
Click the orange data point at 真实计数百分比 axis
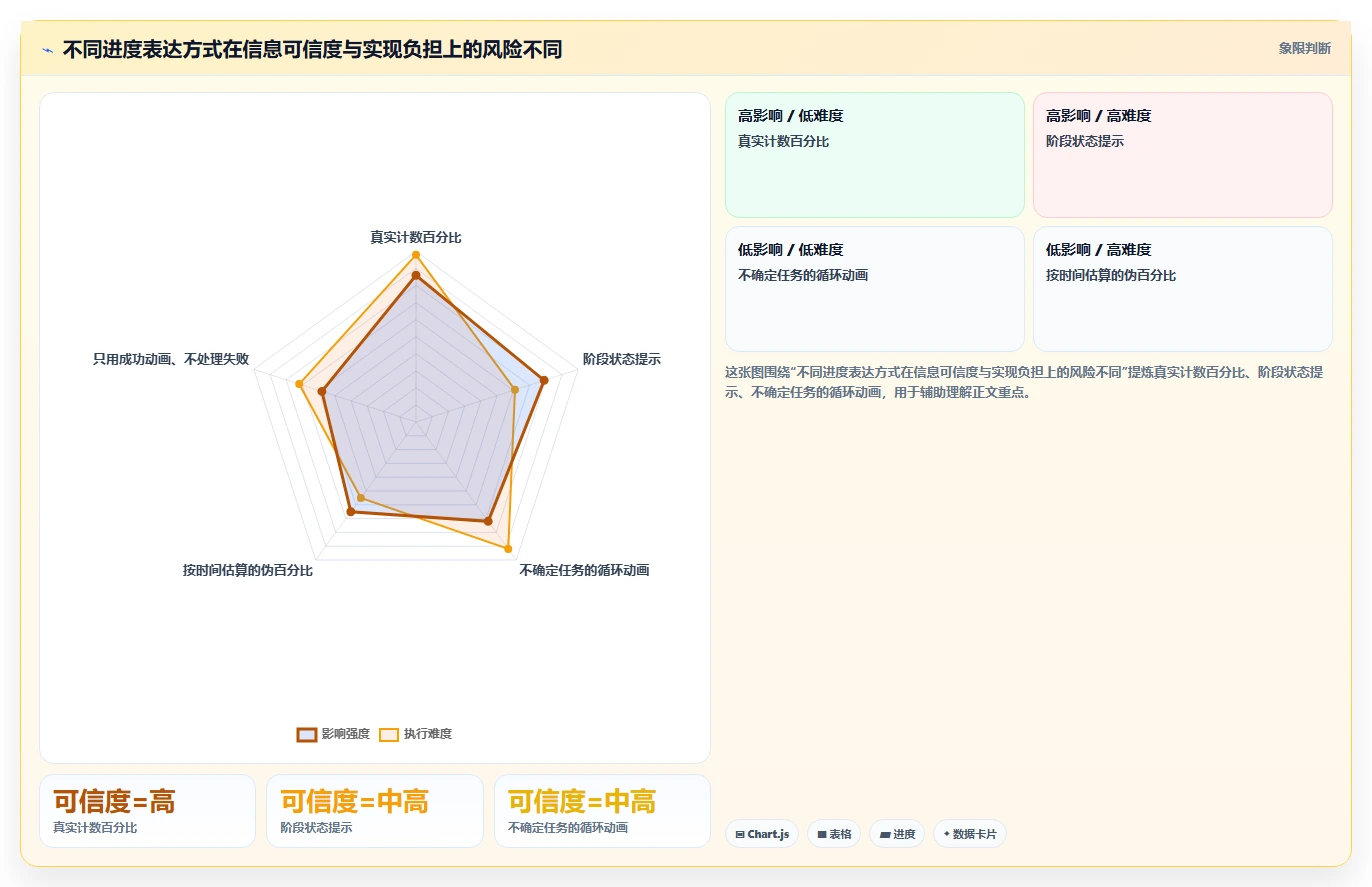416,255
